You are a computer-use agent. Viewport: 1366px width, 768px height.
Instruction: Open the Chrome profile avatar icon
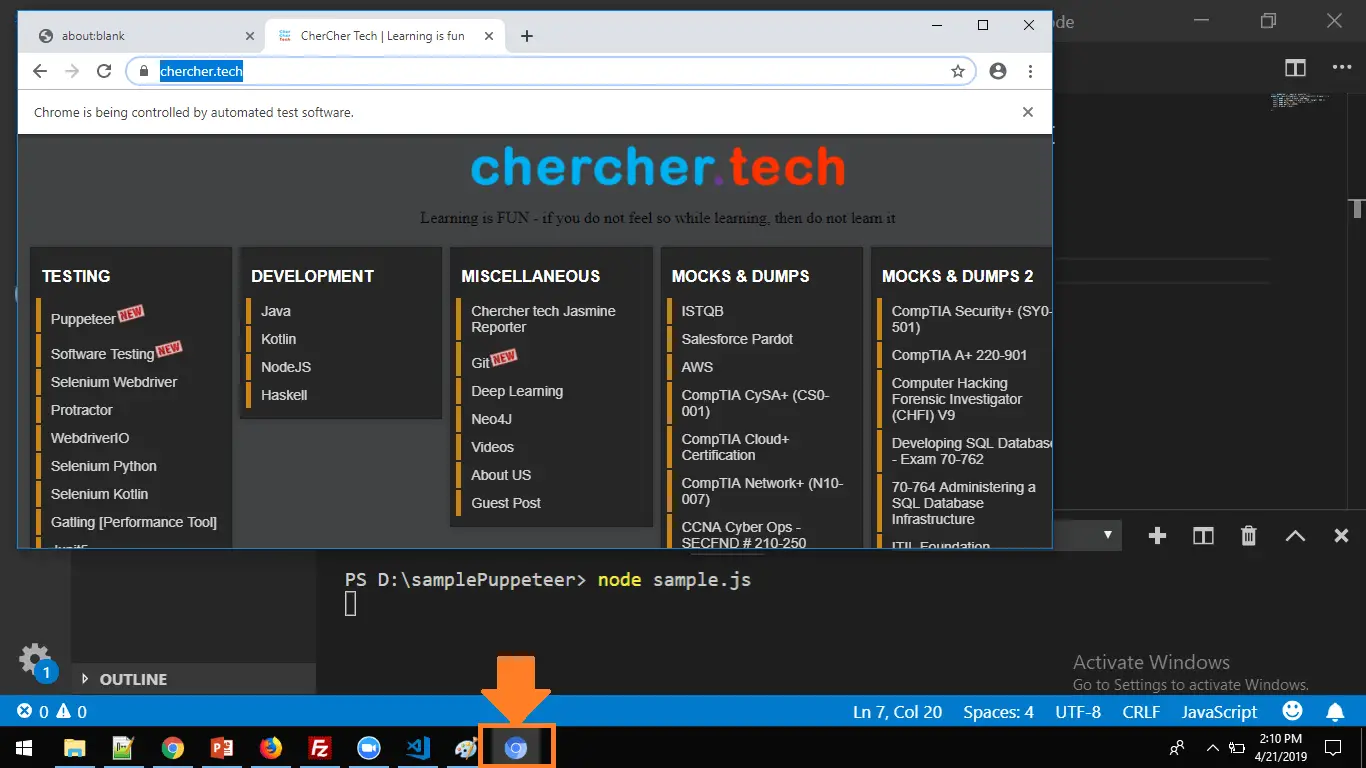(997, 71)
